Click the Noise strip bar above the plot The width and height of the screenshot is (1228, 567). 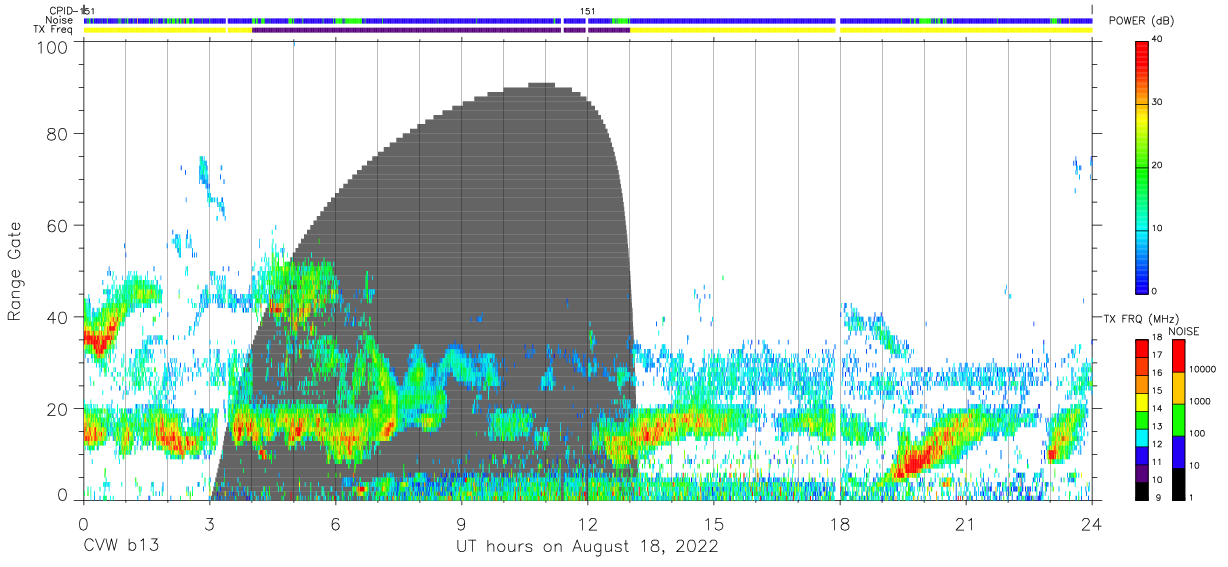[588, 20]
